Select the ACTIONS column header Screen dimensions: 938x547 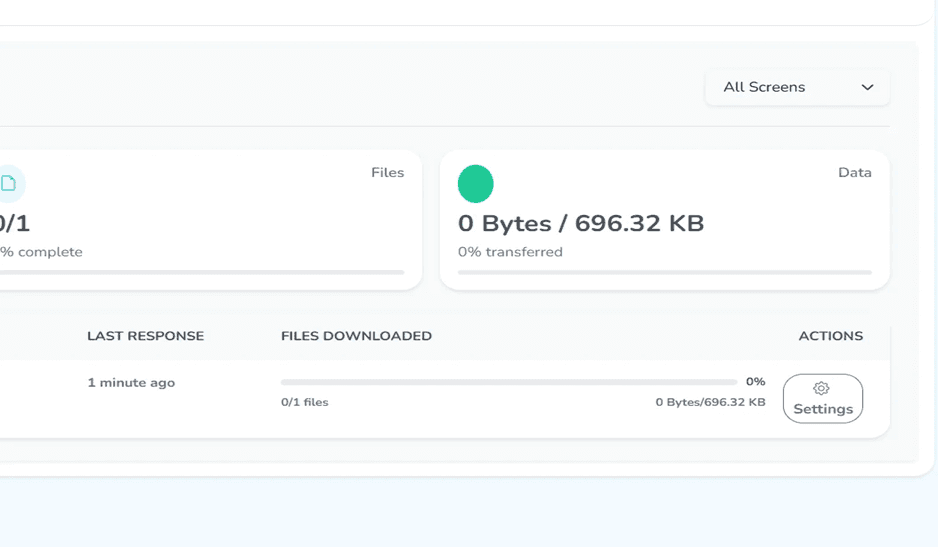point(831,336)
